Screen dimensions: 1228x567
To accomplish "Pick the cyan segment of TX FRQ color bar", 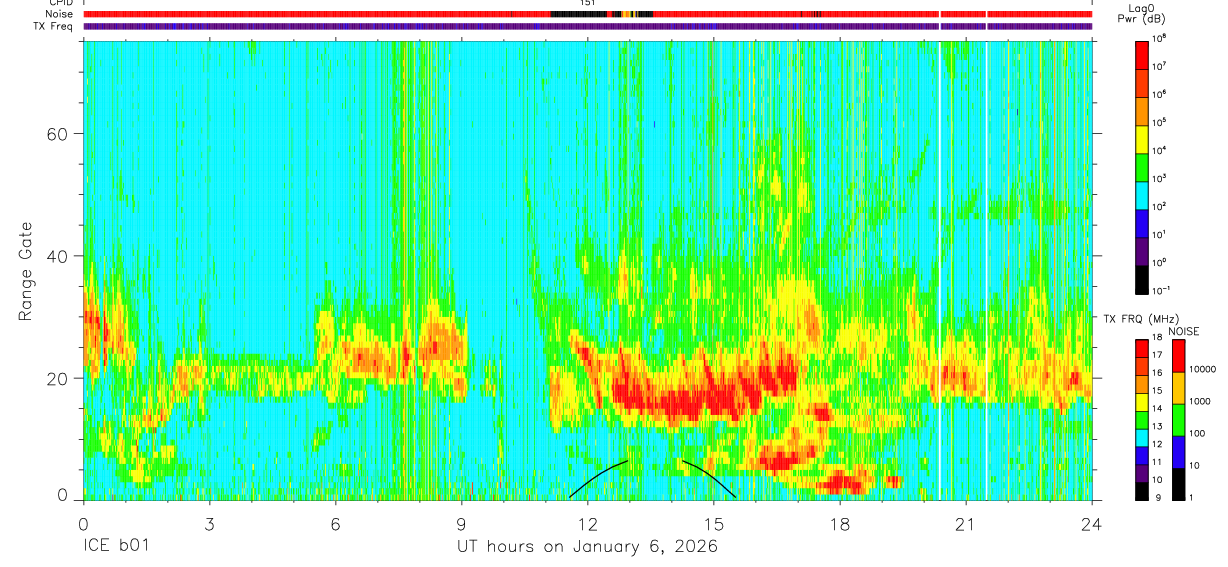I will [1142, 438].
